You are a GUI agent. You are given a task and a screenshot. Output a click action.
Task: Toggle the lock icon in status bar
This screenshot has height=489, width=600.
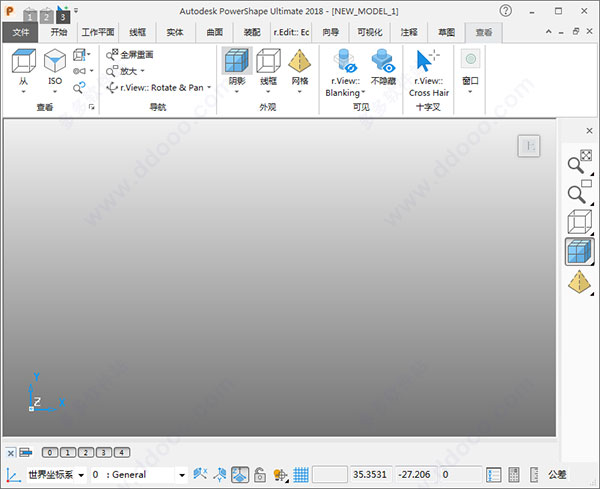point(260,475)
